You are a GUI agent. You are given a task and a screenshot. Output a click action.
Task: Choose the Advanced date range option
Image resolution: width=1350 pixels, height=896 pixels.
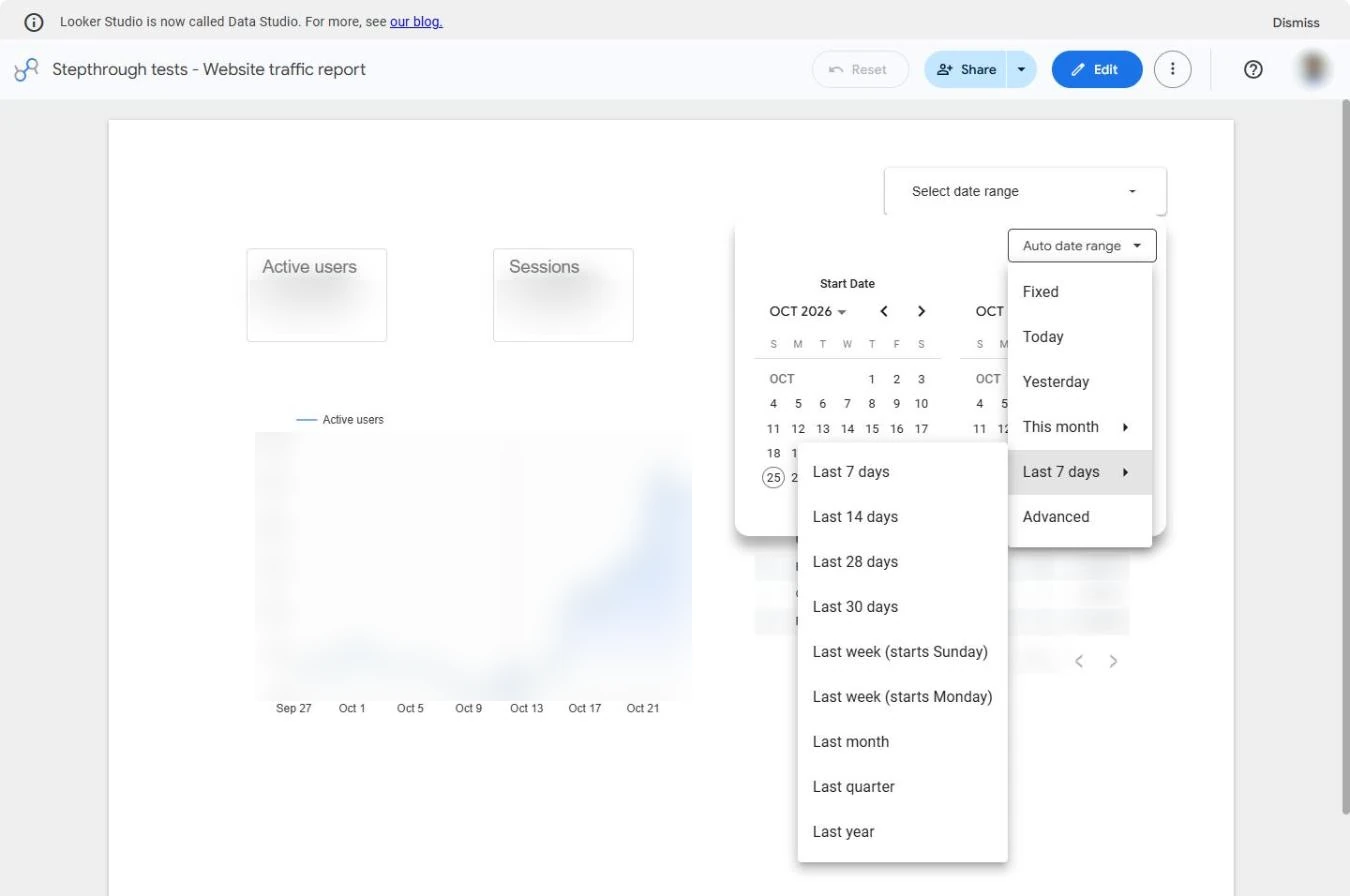[x=1080, y=517]
